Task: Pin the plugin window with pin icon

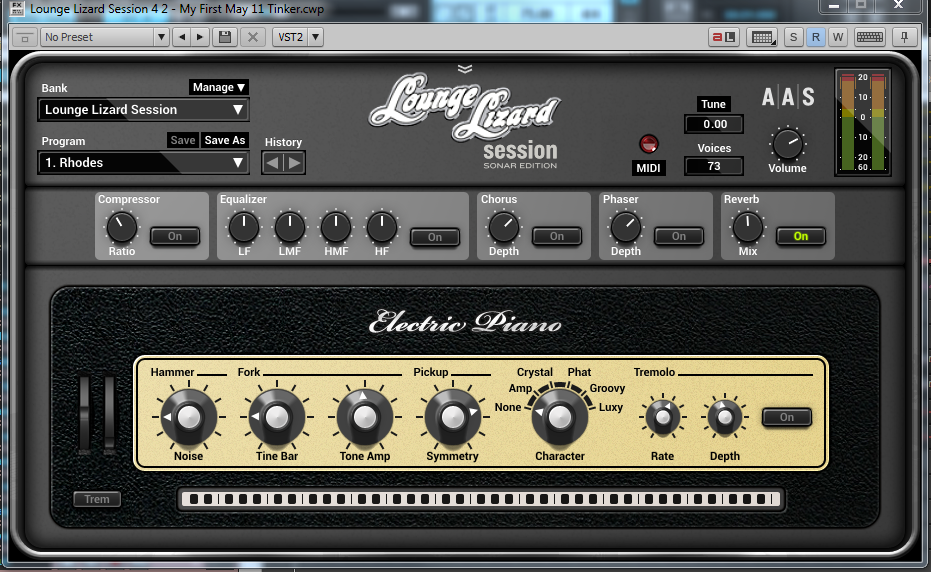Action: (904, 37)
